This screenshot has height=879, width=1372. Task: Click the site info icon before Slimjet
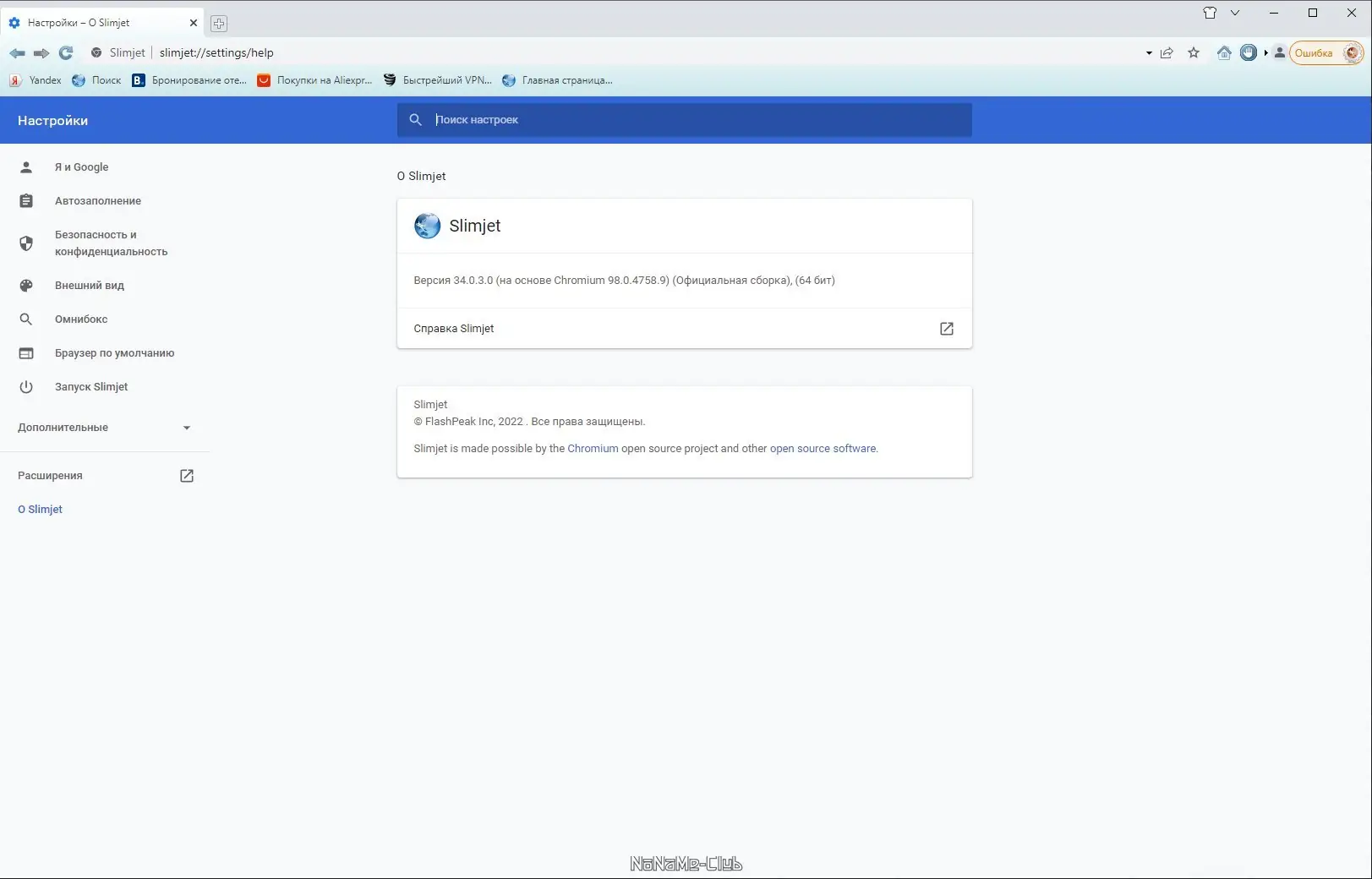96,52
